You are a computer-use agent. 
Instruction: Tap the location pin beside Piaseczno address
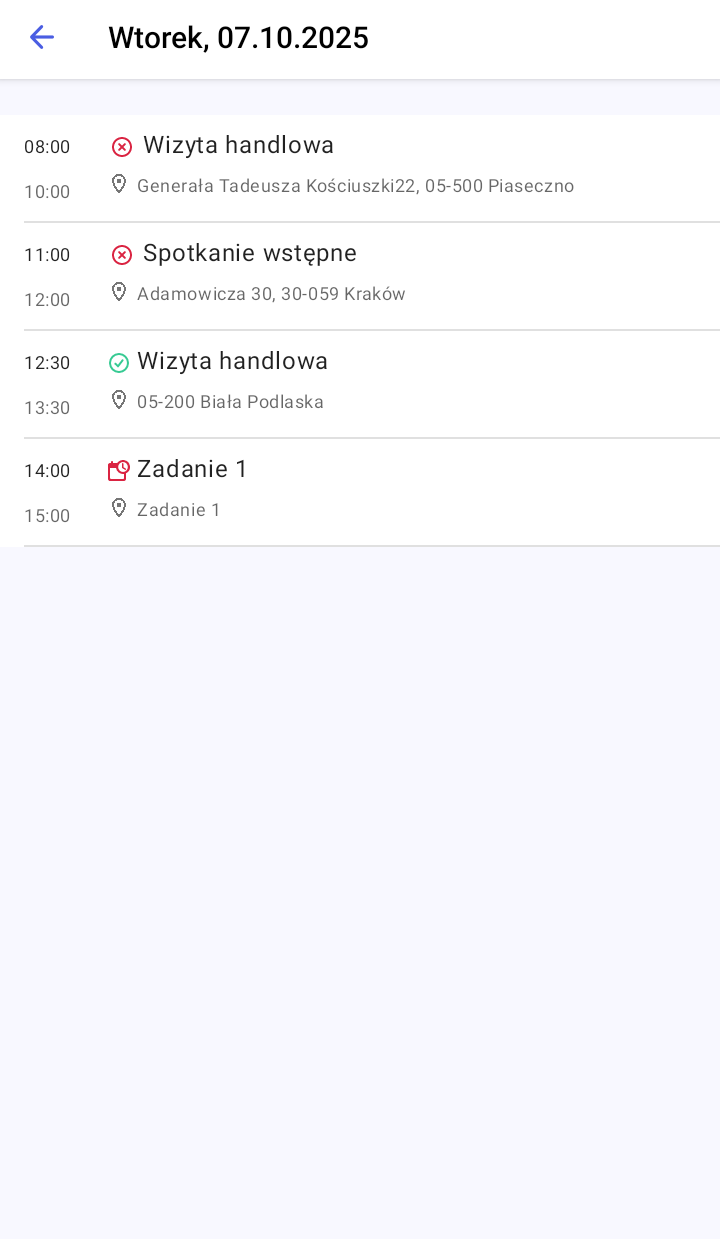click(x=119, y=184)
